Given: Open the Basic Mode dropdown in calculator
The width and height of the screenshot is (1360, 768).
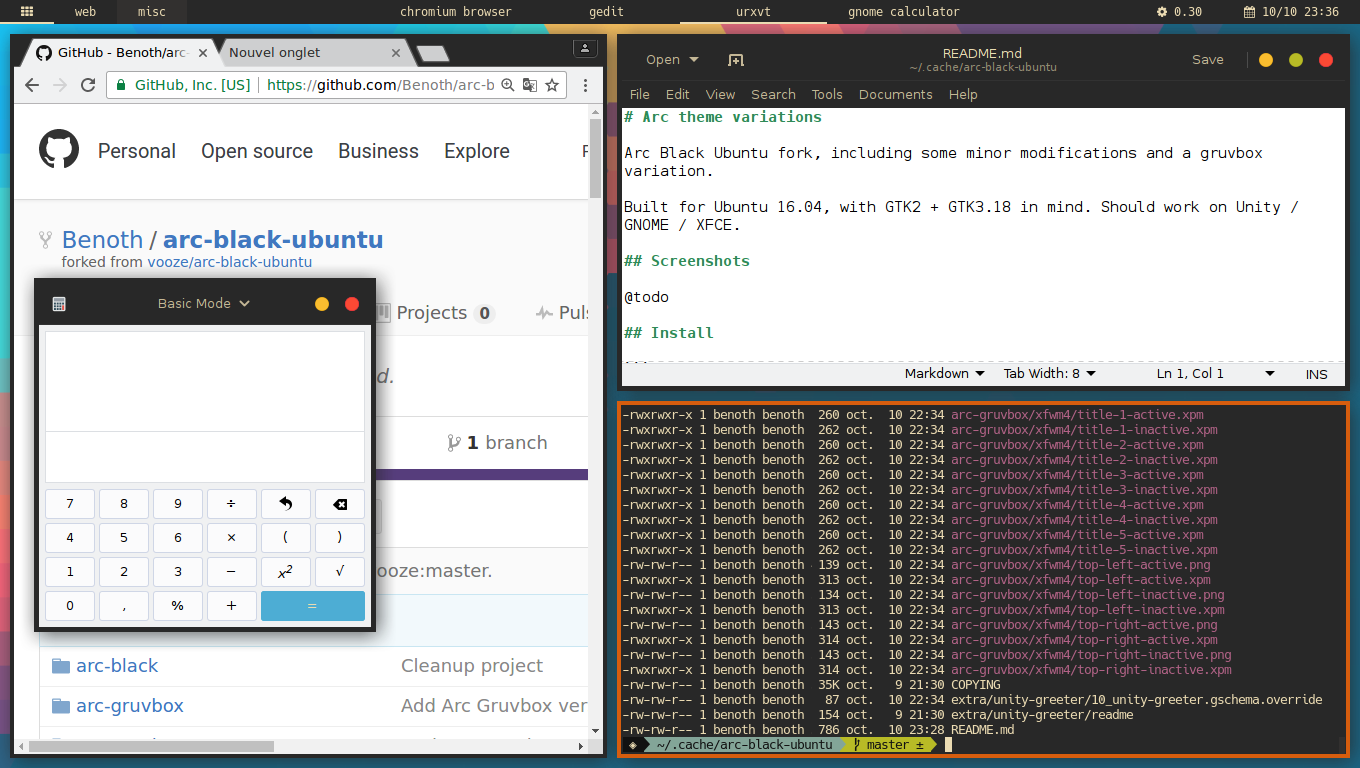Looking at the screenshot, I should tap(204, 303).
